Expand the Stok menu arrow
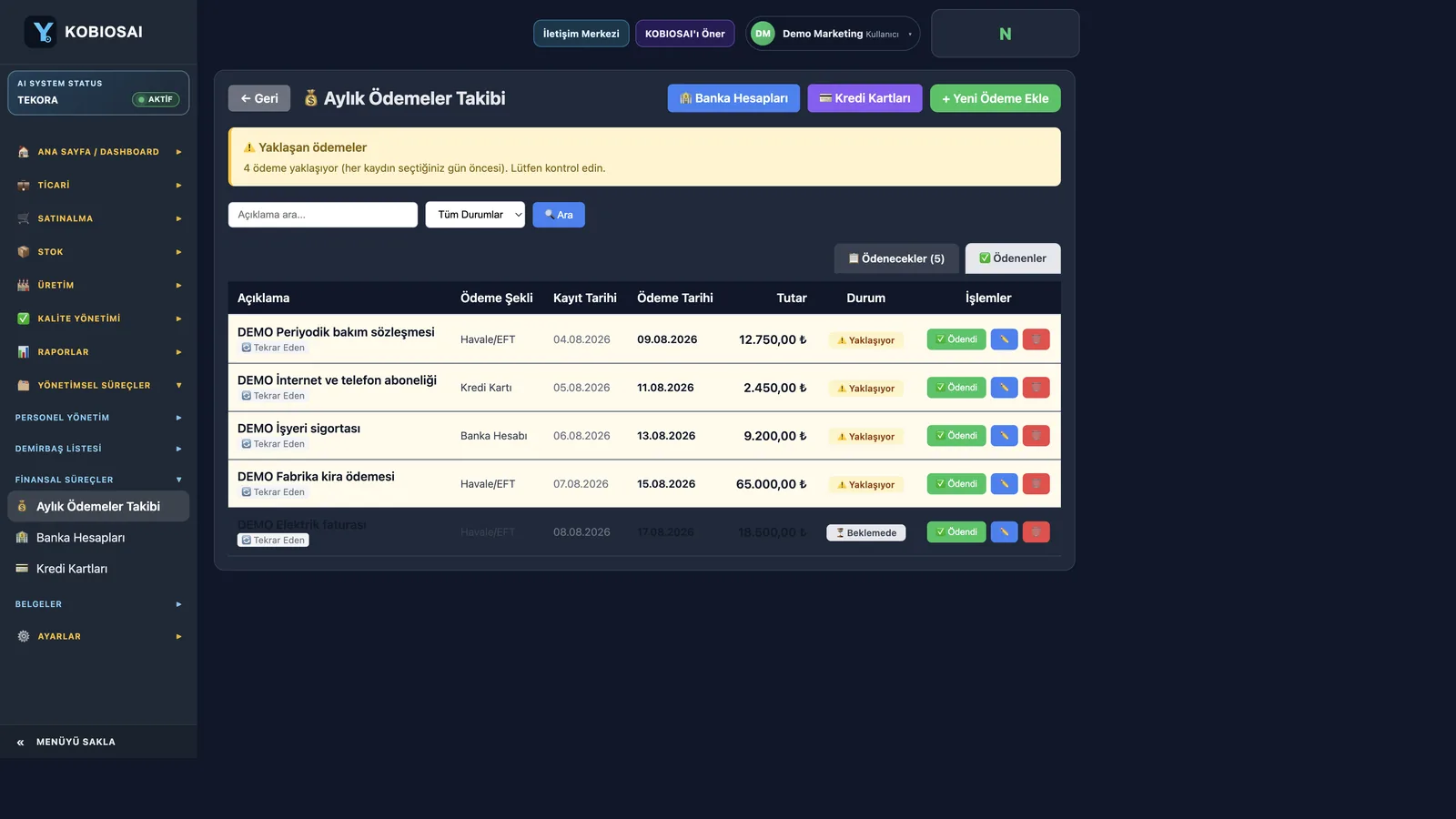This screenshot has height=819, width=1456. click(x=178, y=252)
